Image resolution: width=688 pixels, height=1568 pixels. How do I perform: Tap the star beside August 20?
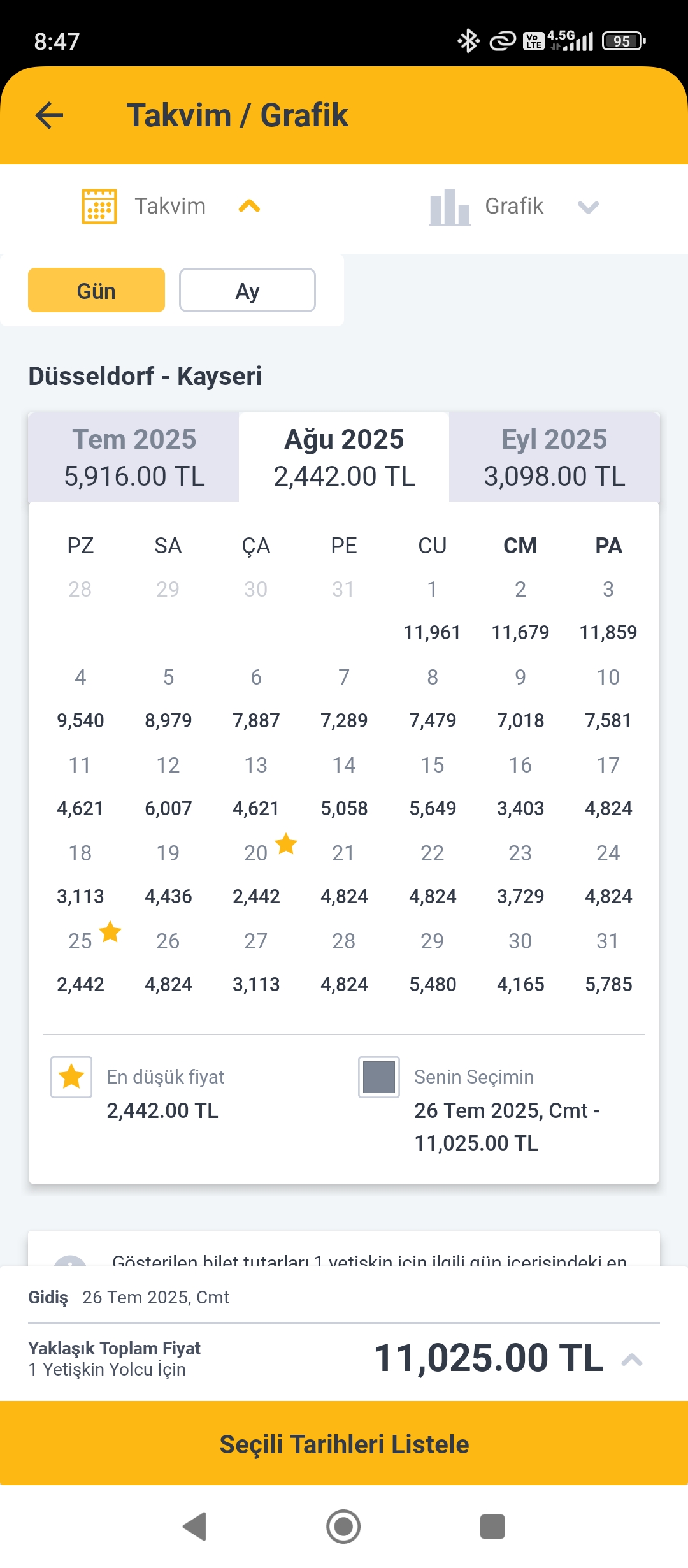(x=286, y=844)
